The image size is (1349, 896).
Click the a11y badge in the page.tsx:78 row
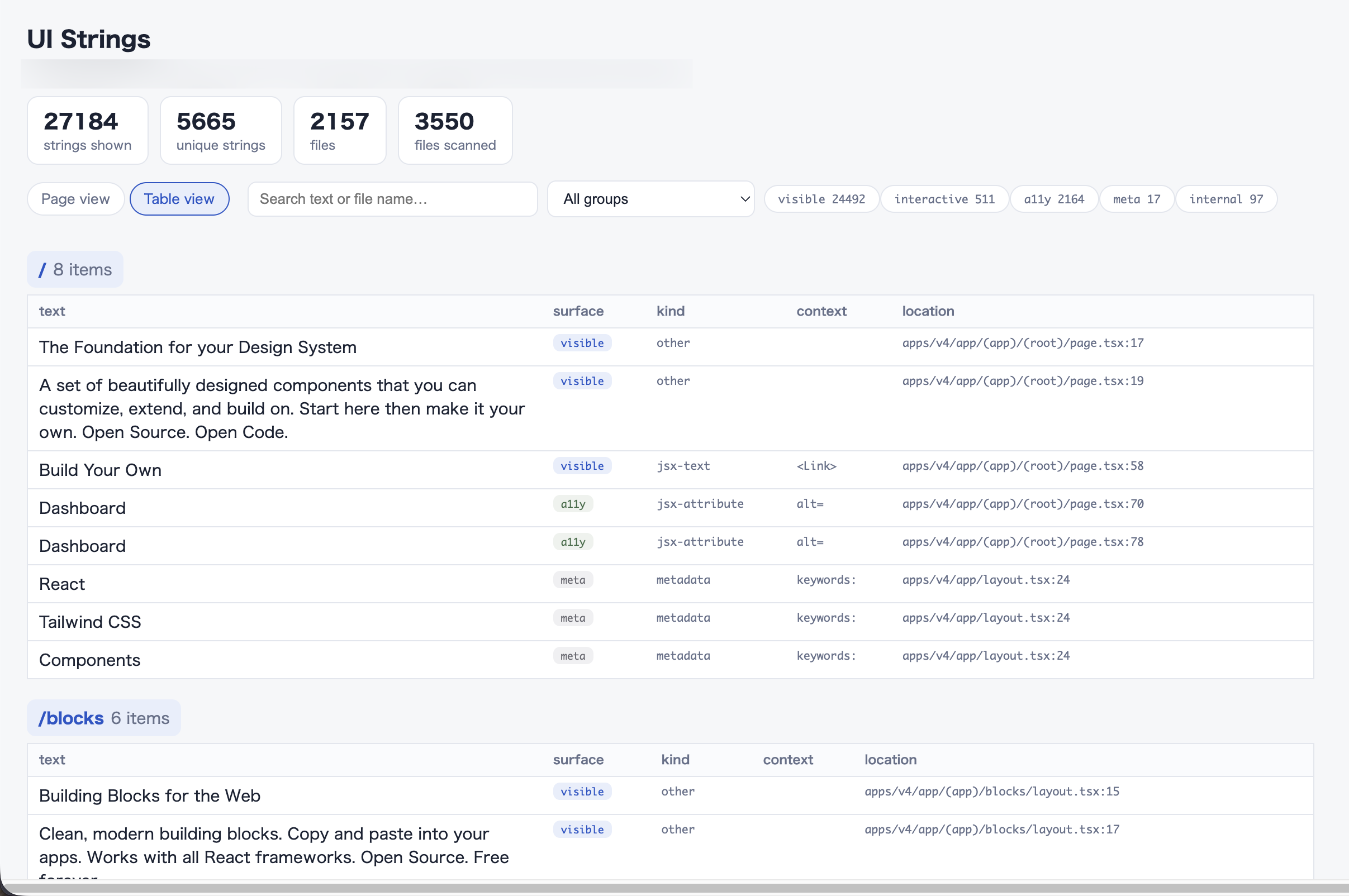[x=573, y=542]
